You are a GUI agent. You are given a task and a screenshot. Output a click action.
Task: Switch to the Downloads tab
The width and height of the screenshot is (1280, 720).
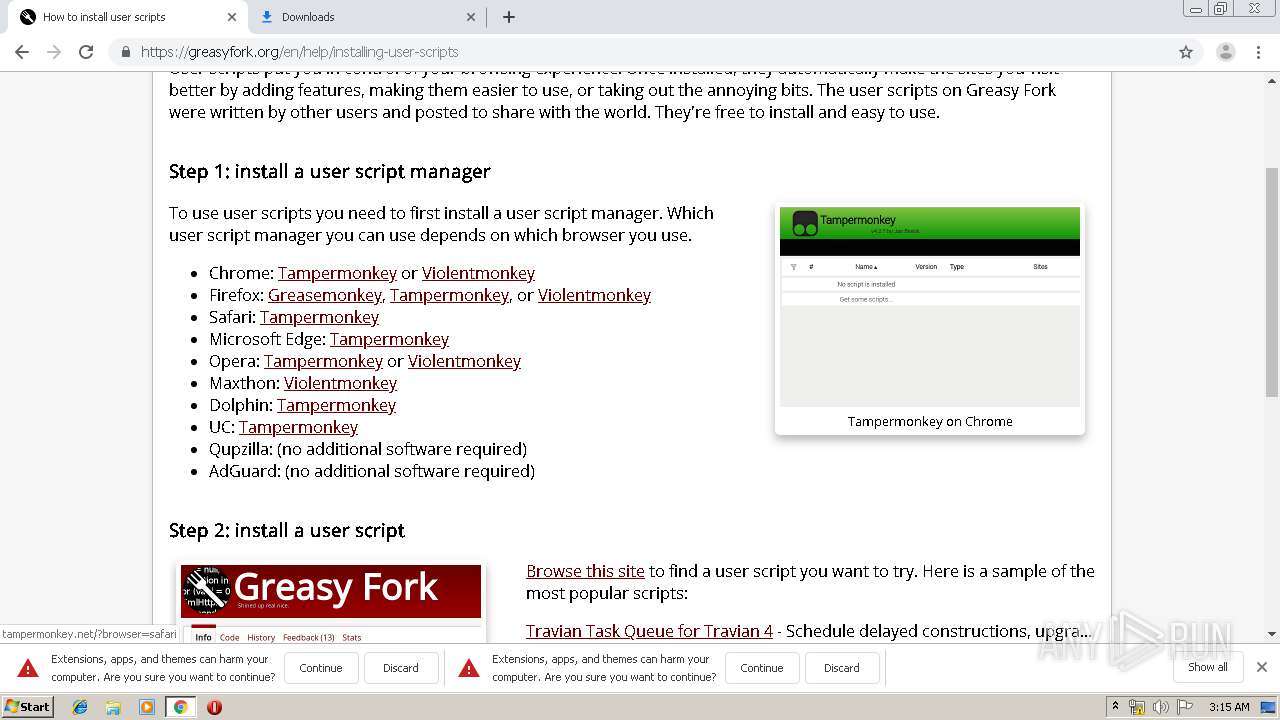pos(365,17)
